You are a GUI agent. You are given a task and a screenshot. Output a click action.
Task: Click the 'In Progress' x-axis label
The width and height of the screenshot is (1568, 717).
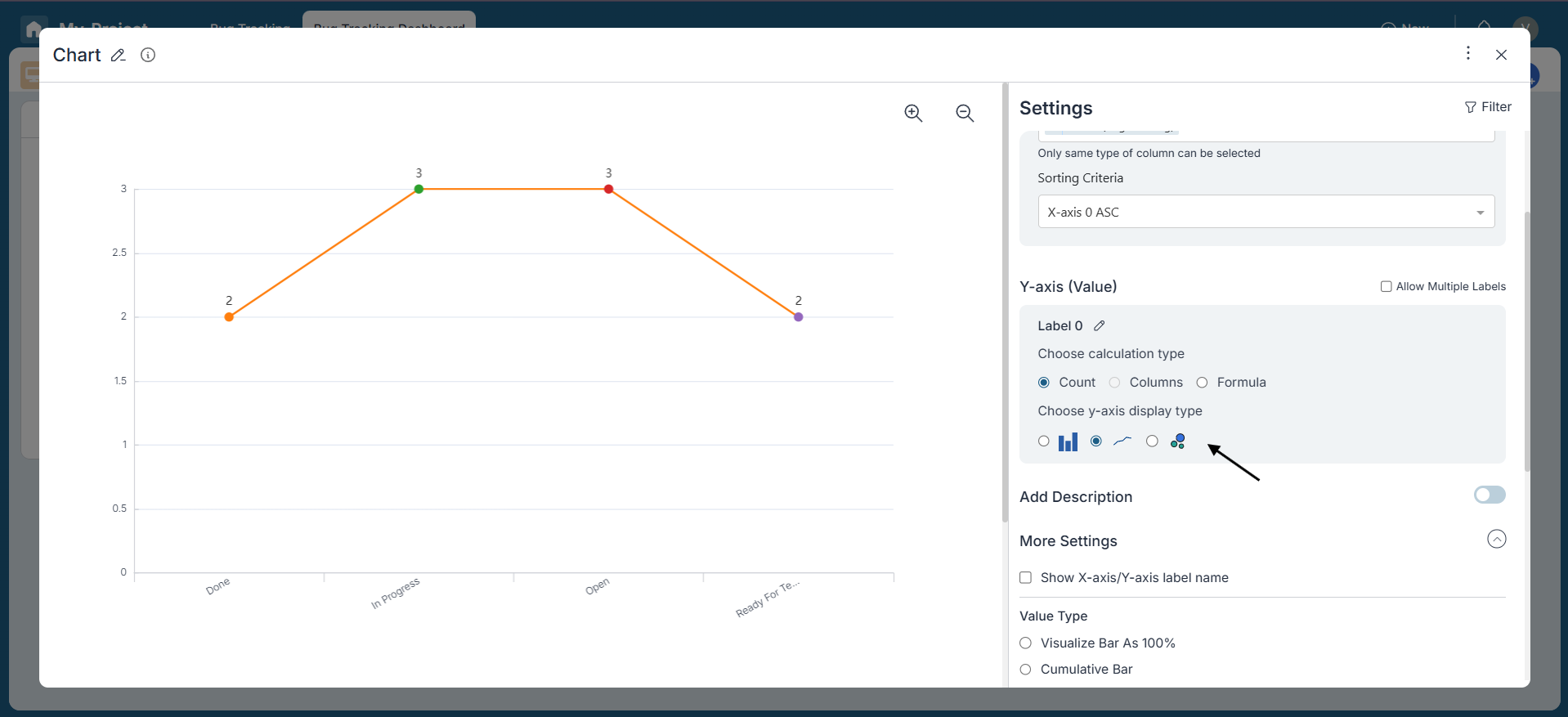click(x=396, y=594)
